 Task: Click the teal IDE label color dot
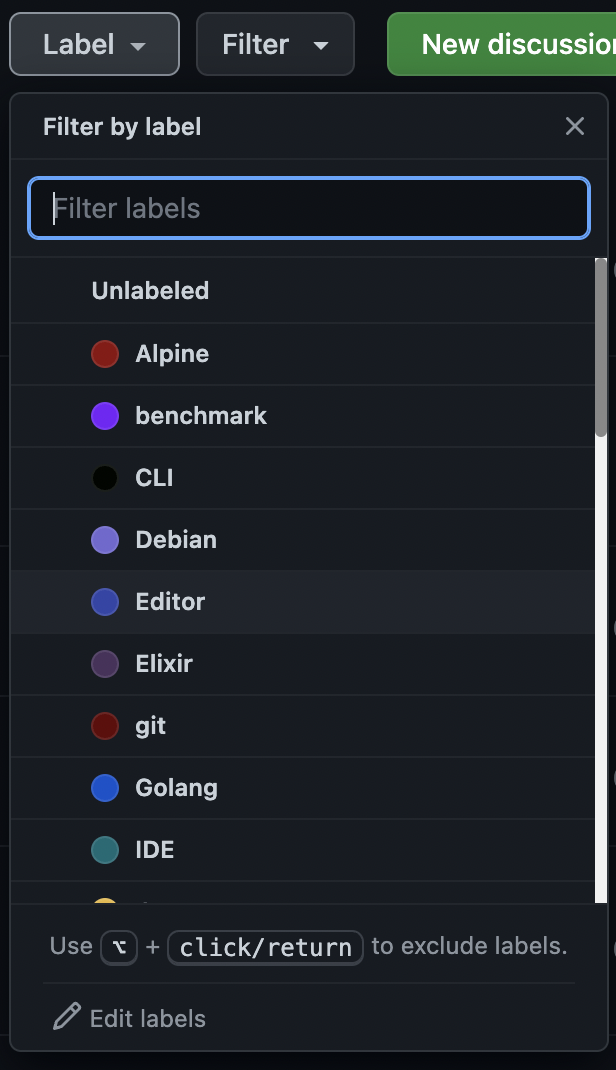pos(105,850)
